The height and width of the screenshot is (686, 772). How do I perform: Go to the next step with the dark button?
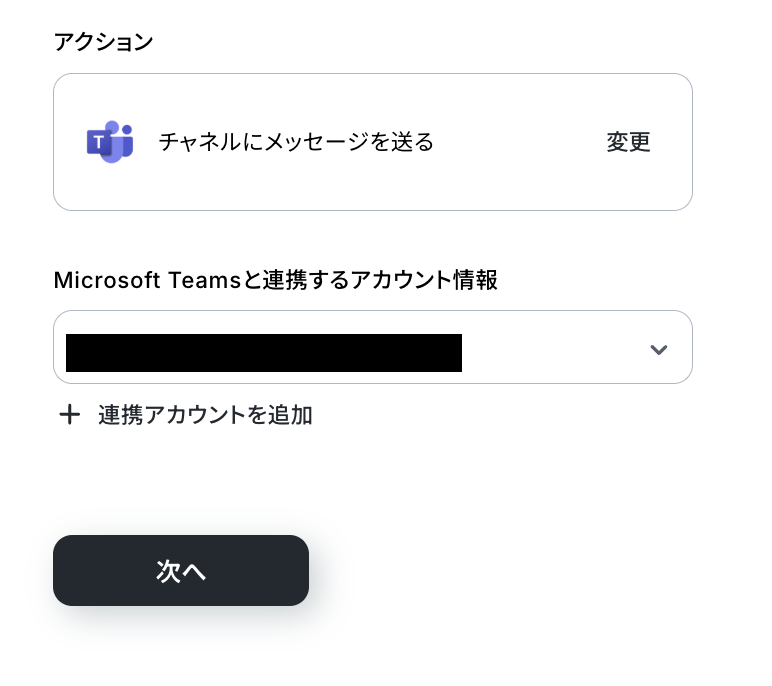[181, 570]
